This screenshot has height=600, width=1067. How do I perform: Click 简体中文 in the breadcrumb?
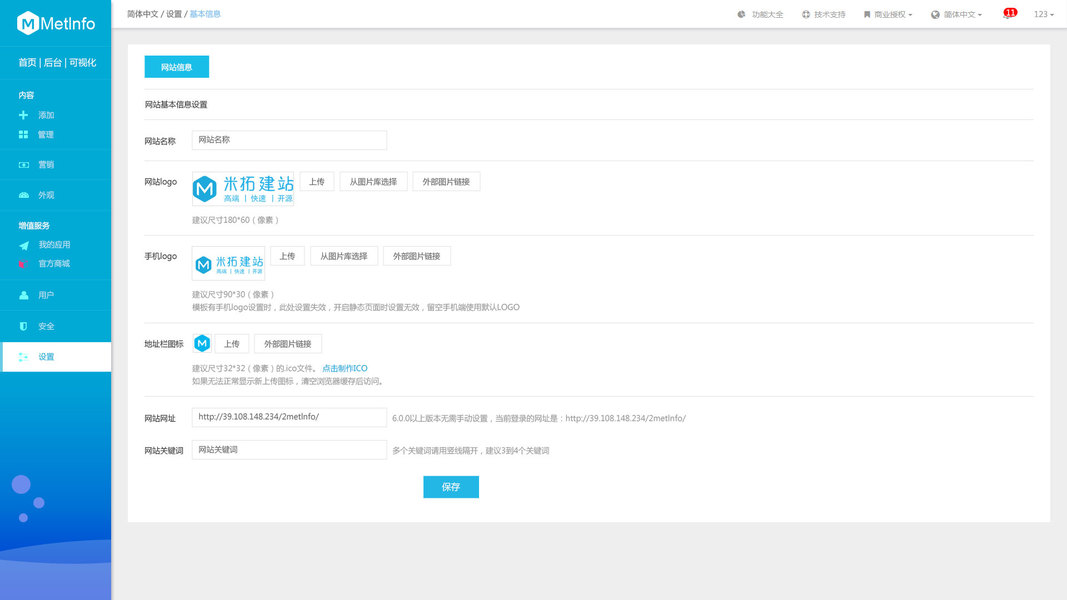point(142,14)
